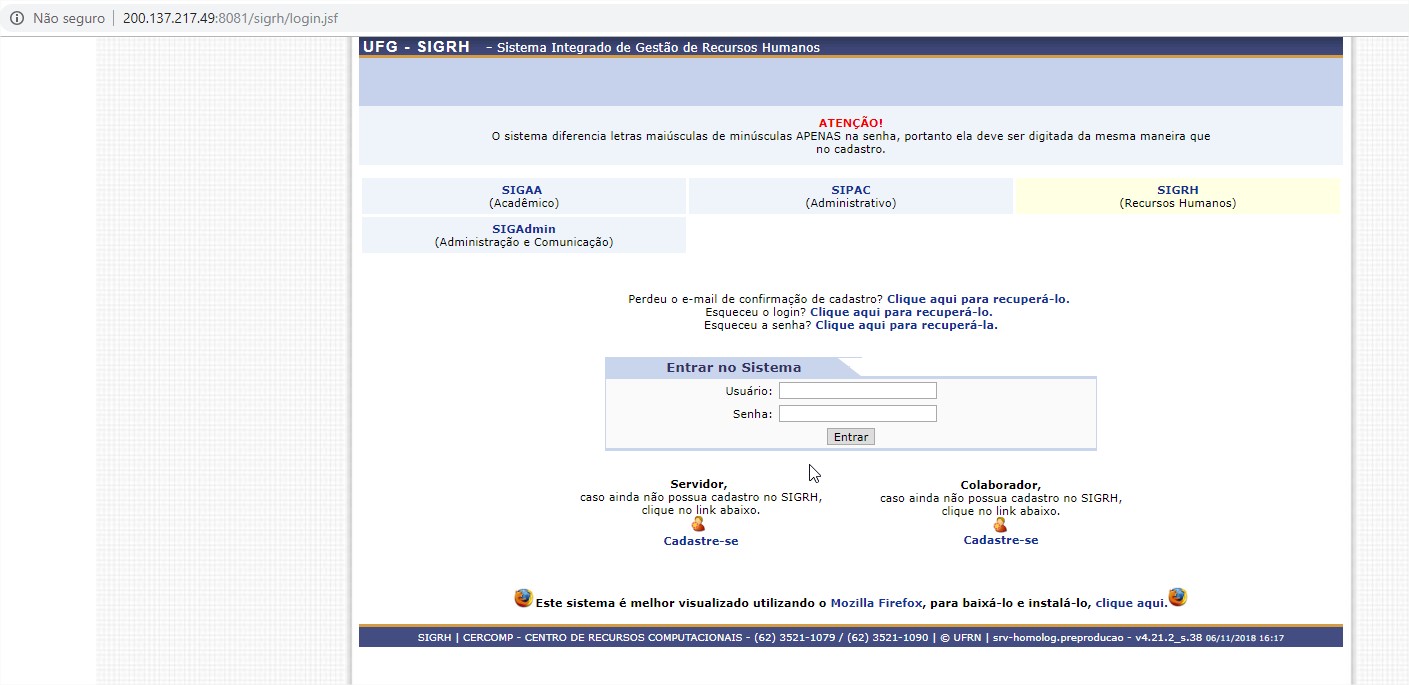This screenshot has height=685, width=1409.
Task: Select the SIGRH (Recursos Humanos) tab
Action: click(x=1178, y=196)
